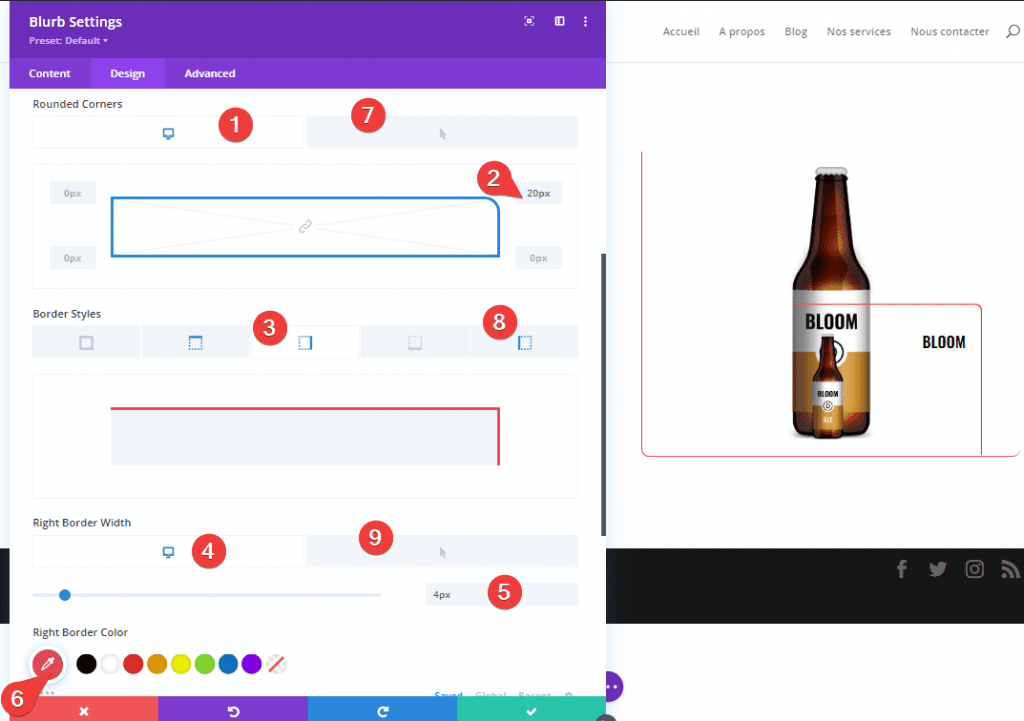Click the settings panel vertical scrollbar
This screenshot has height=721, width=1024.
coord(603,394)
